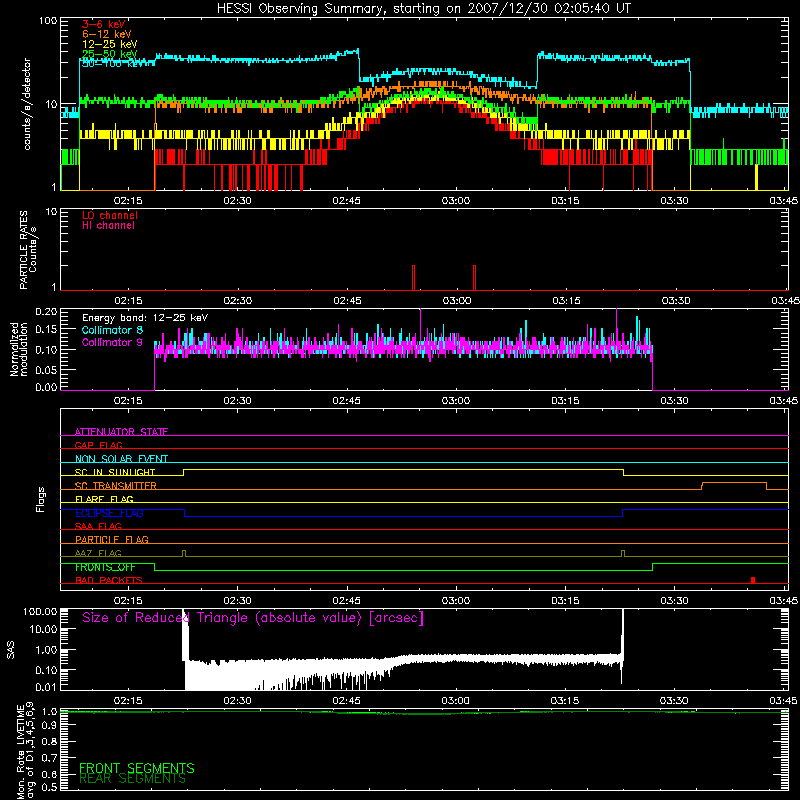
Task: Click the BAD_PACKETS flag label
Action: pyautogui.click(x=109, y=580)
